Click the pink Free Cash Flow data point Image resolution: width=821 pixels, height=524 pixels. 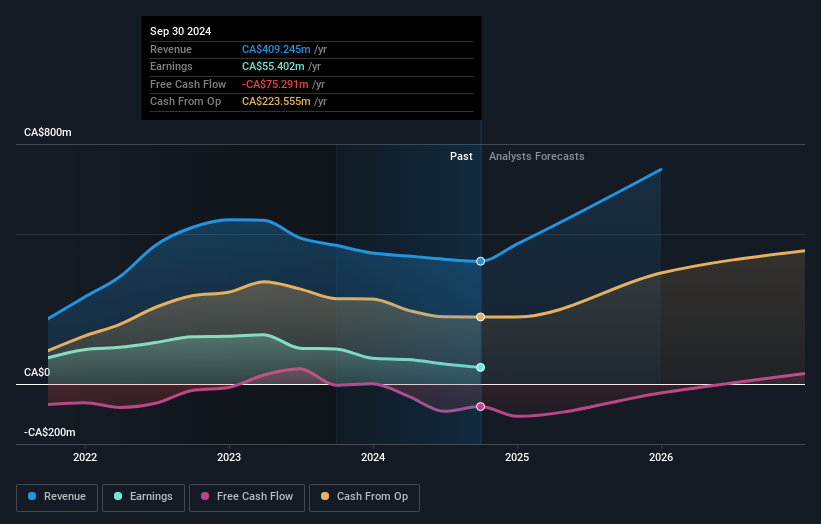480,407
